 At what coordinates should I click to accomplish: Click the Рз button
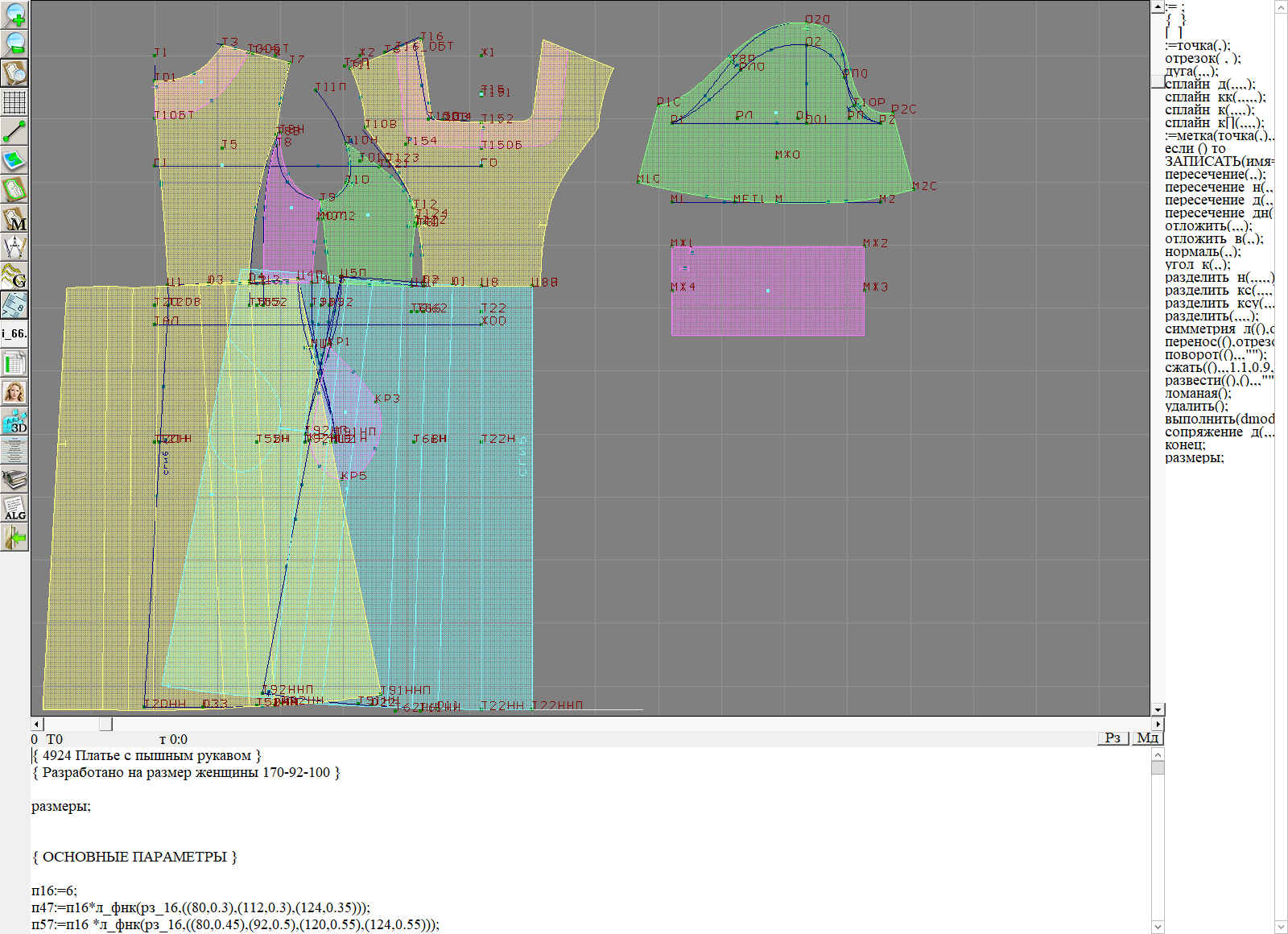pyautogui.click(x=1113, y=738)
